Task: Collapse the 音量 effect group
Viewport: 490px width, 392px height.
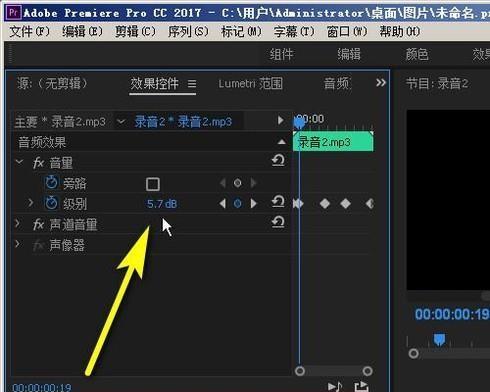Action: coord(19,162)
